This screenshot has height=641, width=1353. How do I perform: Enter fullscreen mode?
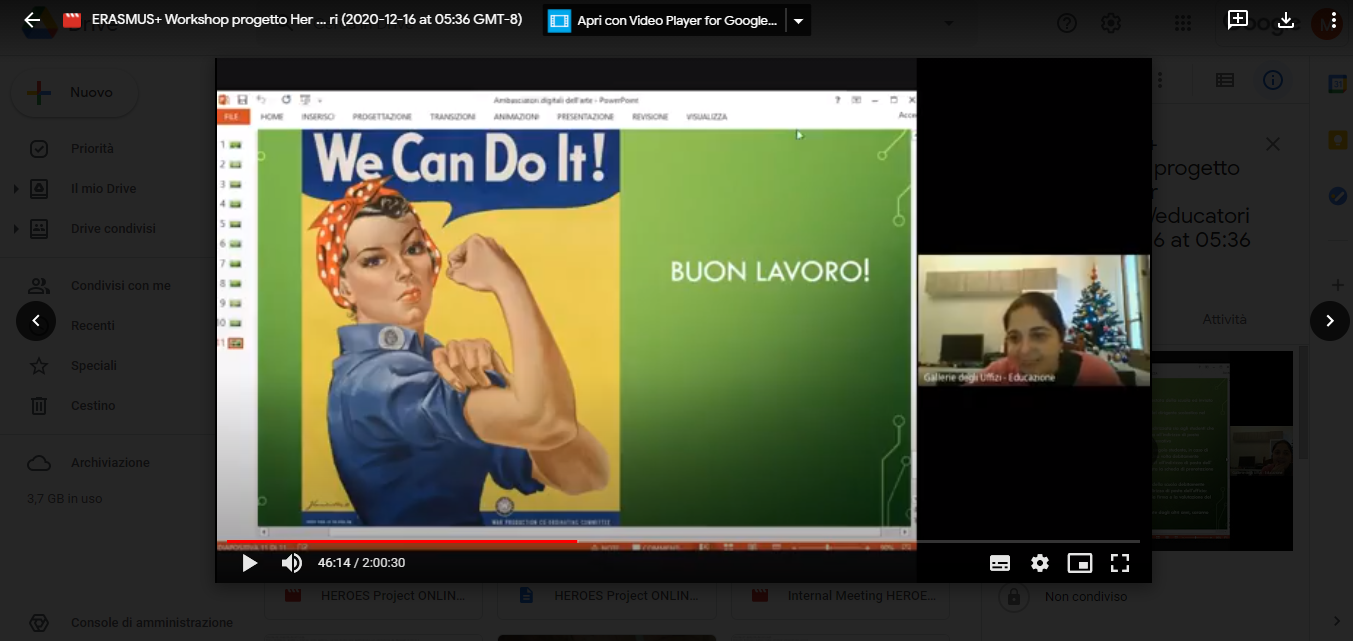point(1120,563)
